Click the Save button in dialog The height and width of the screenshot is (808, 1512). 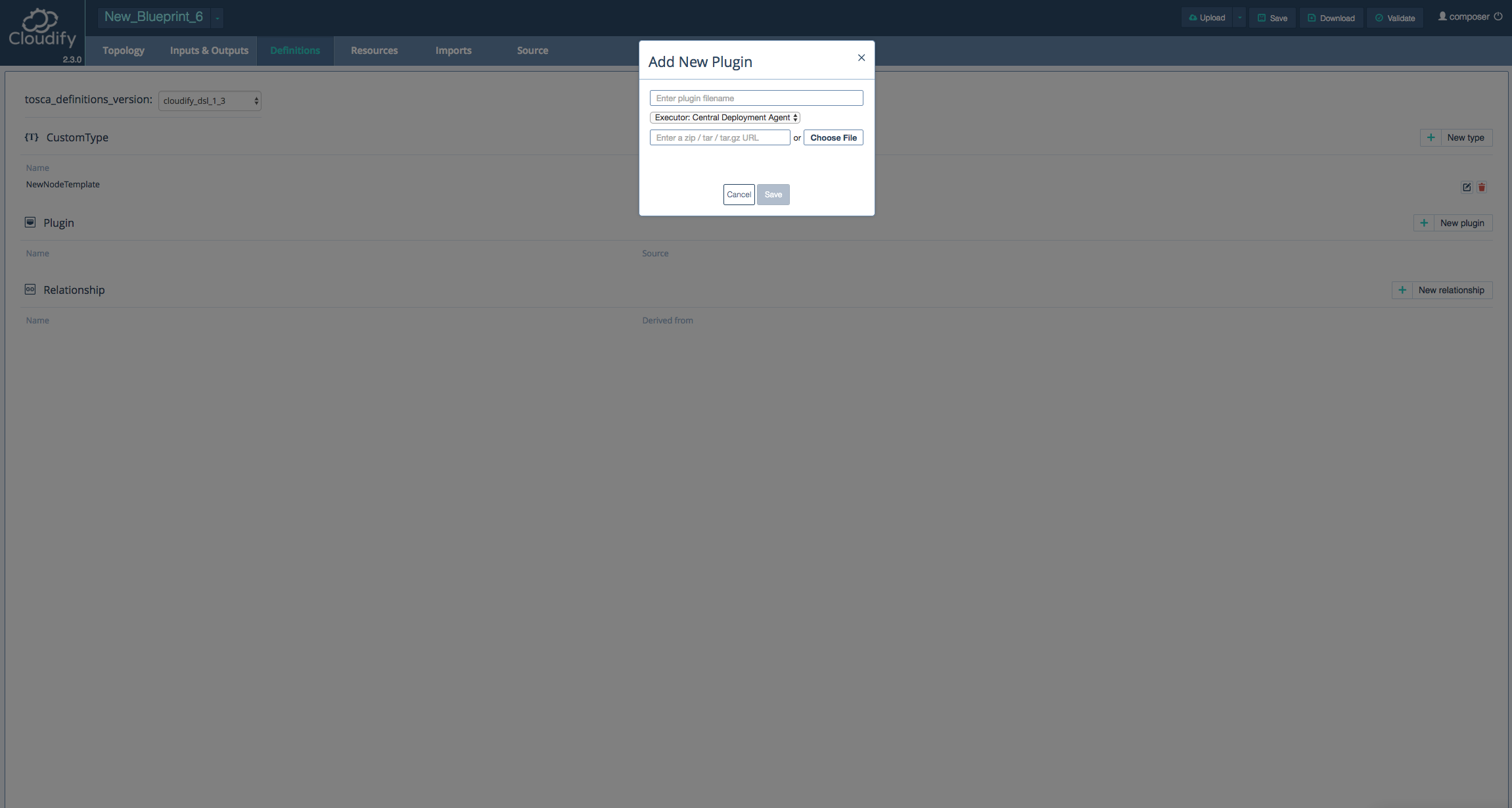(x=773, y=194)
